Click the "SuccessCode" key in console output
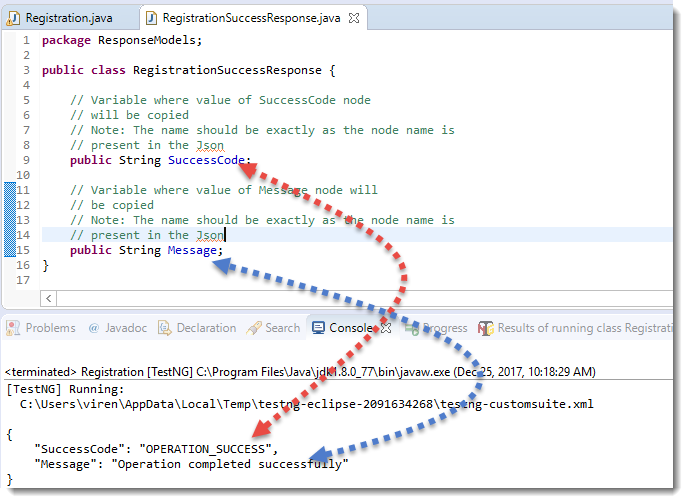Screen dimensions: 688x503 [79, 449]
